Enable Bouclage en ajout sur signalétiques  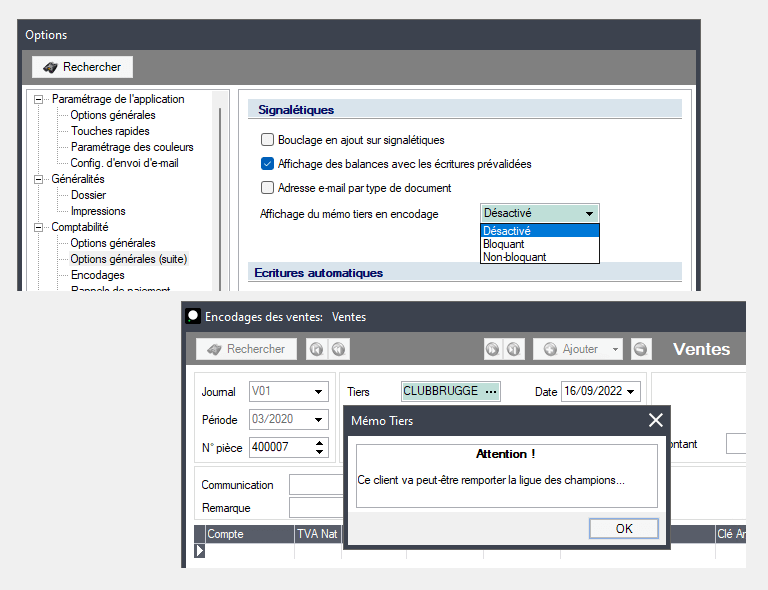(x=267, y=140)
